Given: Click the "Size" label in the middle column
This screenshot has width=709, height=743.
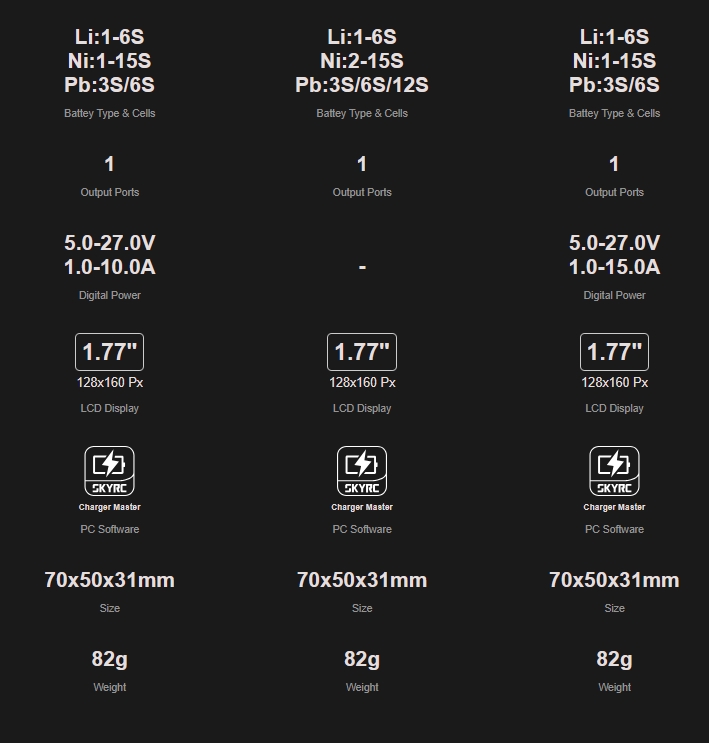Looking at the screenshot, I should pos(362,608).
